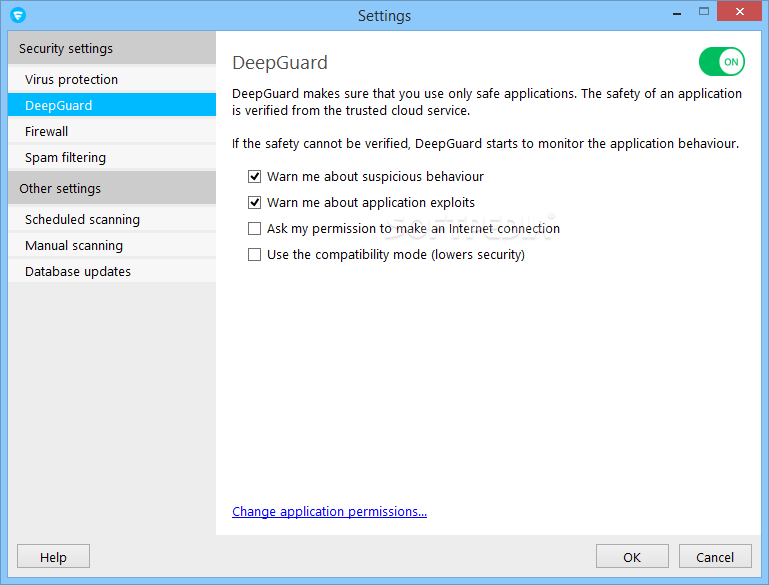Uncheck Warn me about application exploits
769x585 pixels.
254,203
